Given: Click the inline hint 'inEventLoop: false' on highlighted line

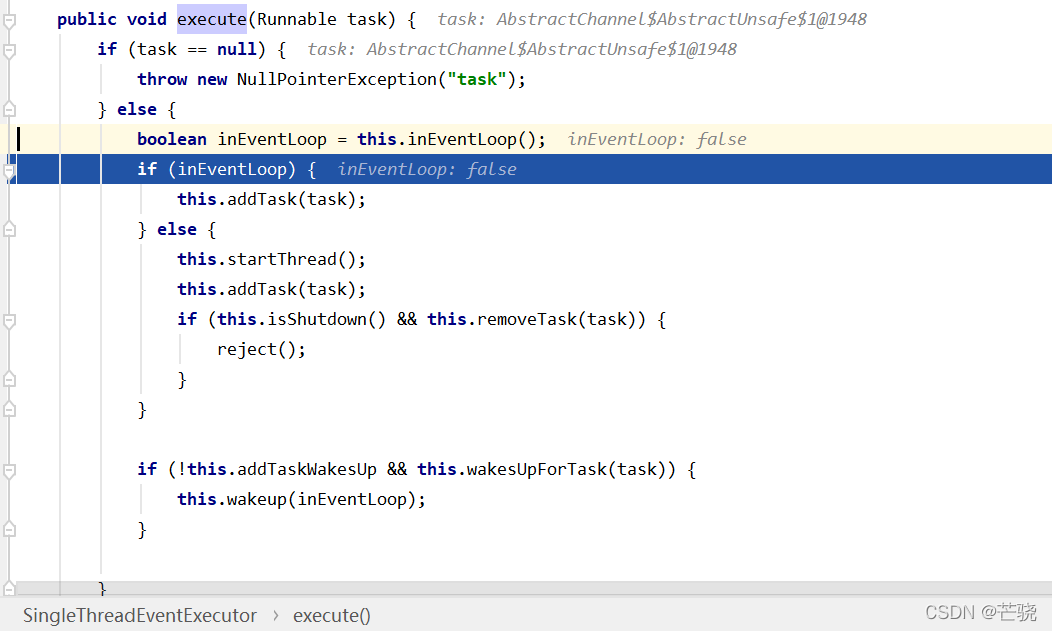Looking at the screenshot, I should pos(427,169).
